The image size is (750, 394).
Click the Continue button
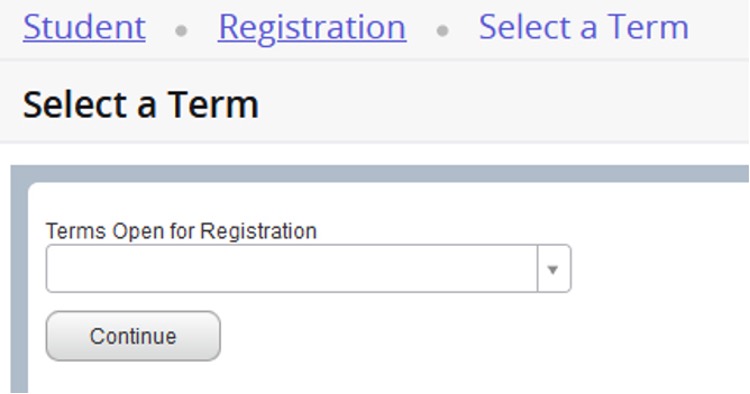click(x=133, y=336)
